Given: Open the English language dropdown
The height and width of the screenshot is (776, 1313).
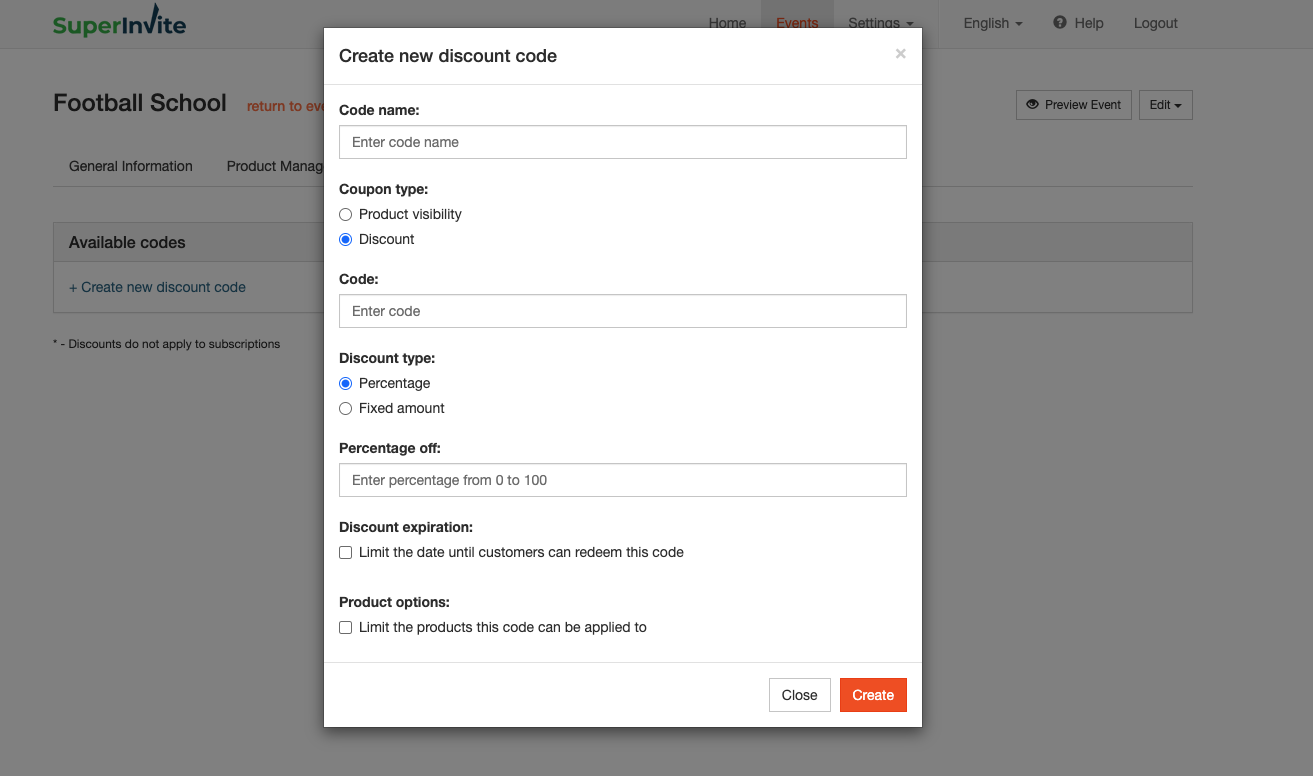Looking at the screenshot, I should point(993,23).
